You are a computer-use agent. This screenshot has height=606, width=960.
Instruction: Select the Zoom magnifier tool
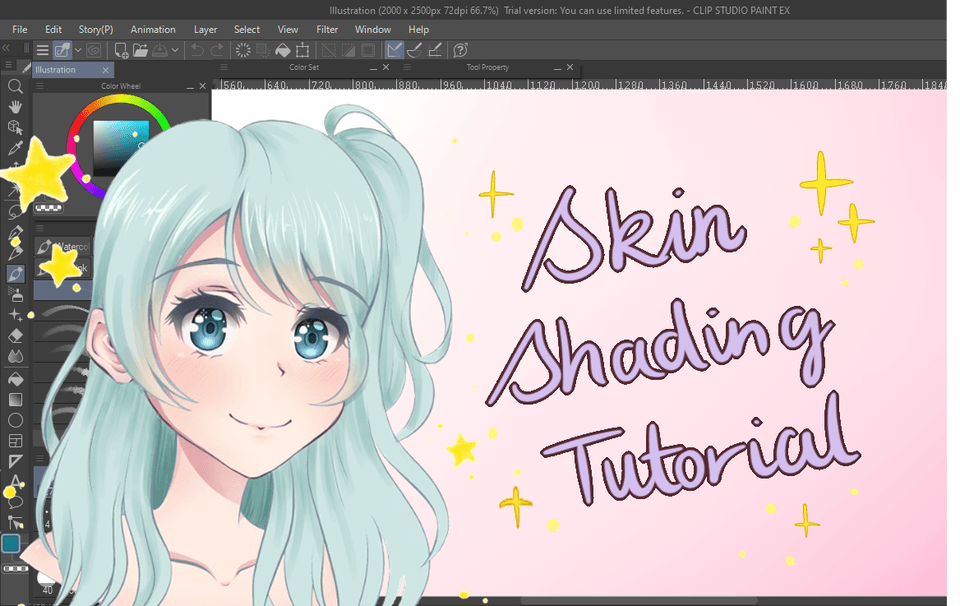pos(15,87)
